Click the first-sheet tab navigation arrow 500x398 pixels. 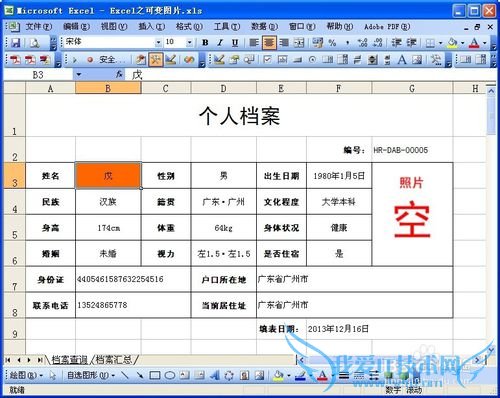click(8, 360)
